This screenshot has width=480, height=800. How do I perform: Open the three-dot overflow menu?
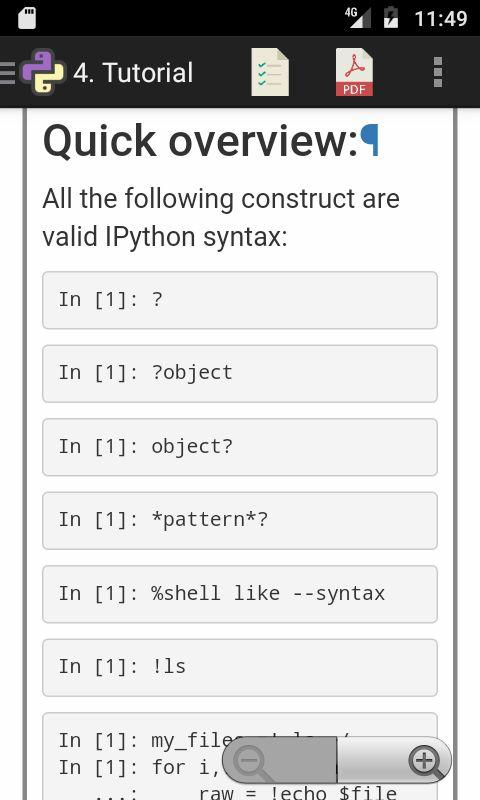tap(438, 72)
